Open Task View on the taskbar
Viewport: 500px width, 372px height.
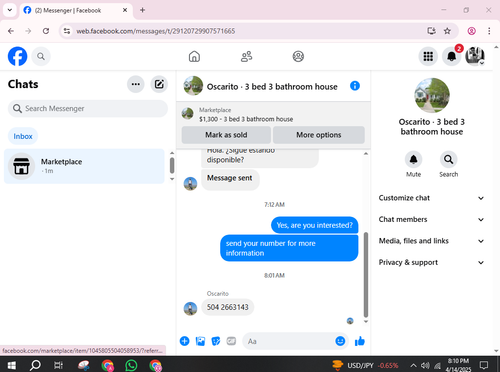click(59, 365)
